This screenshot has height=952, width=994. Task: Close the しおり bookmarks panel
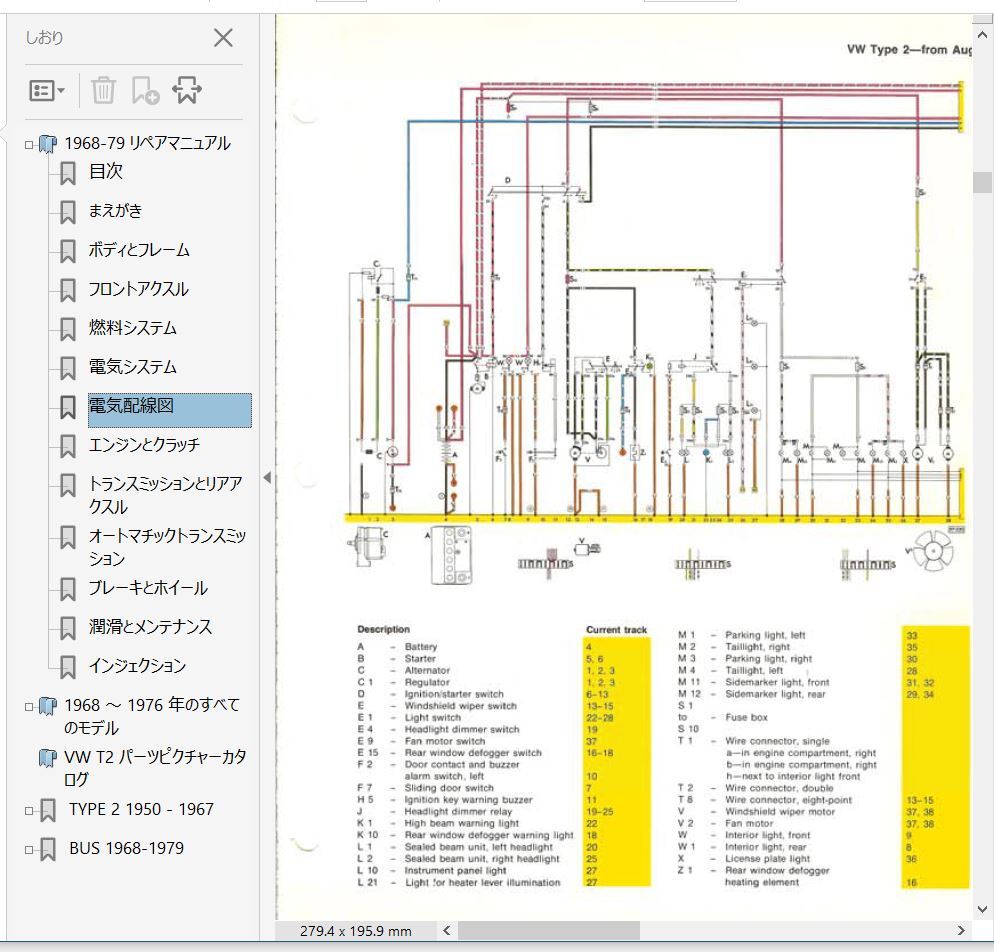point(223,38)
